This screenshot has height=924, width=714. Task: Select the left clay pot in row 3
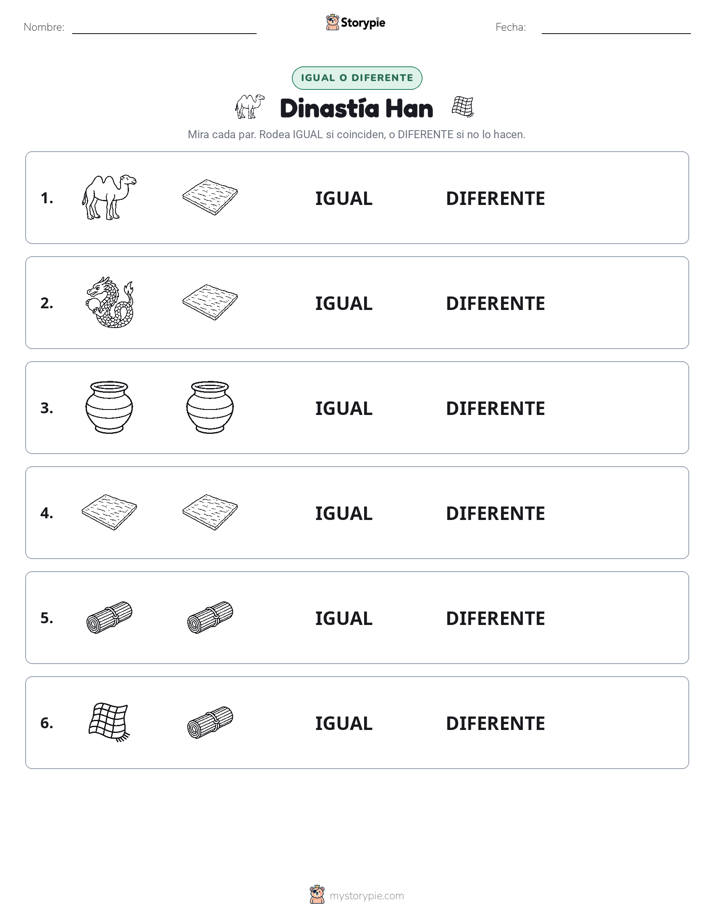coord(109,407)
